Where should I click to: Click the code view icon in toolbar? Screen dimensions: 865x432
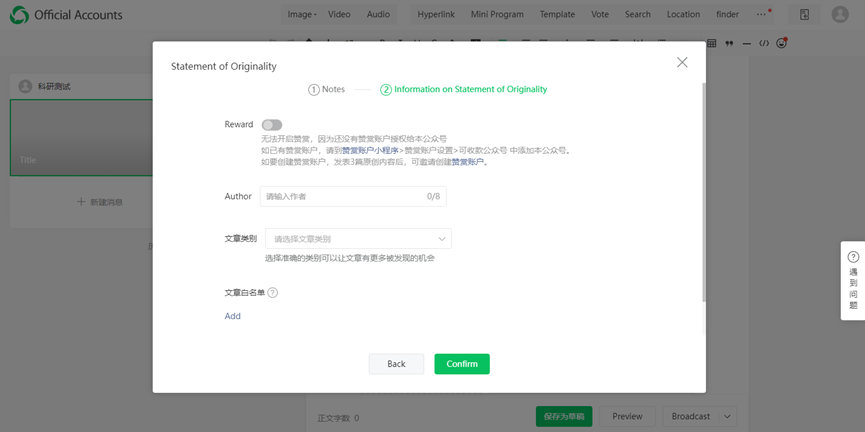coord(764,44)
